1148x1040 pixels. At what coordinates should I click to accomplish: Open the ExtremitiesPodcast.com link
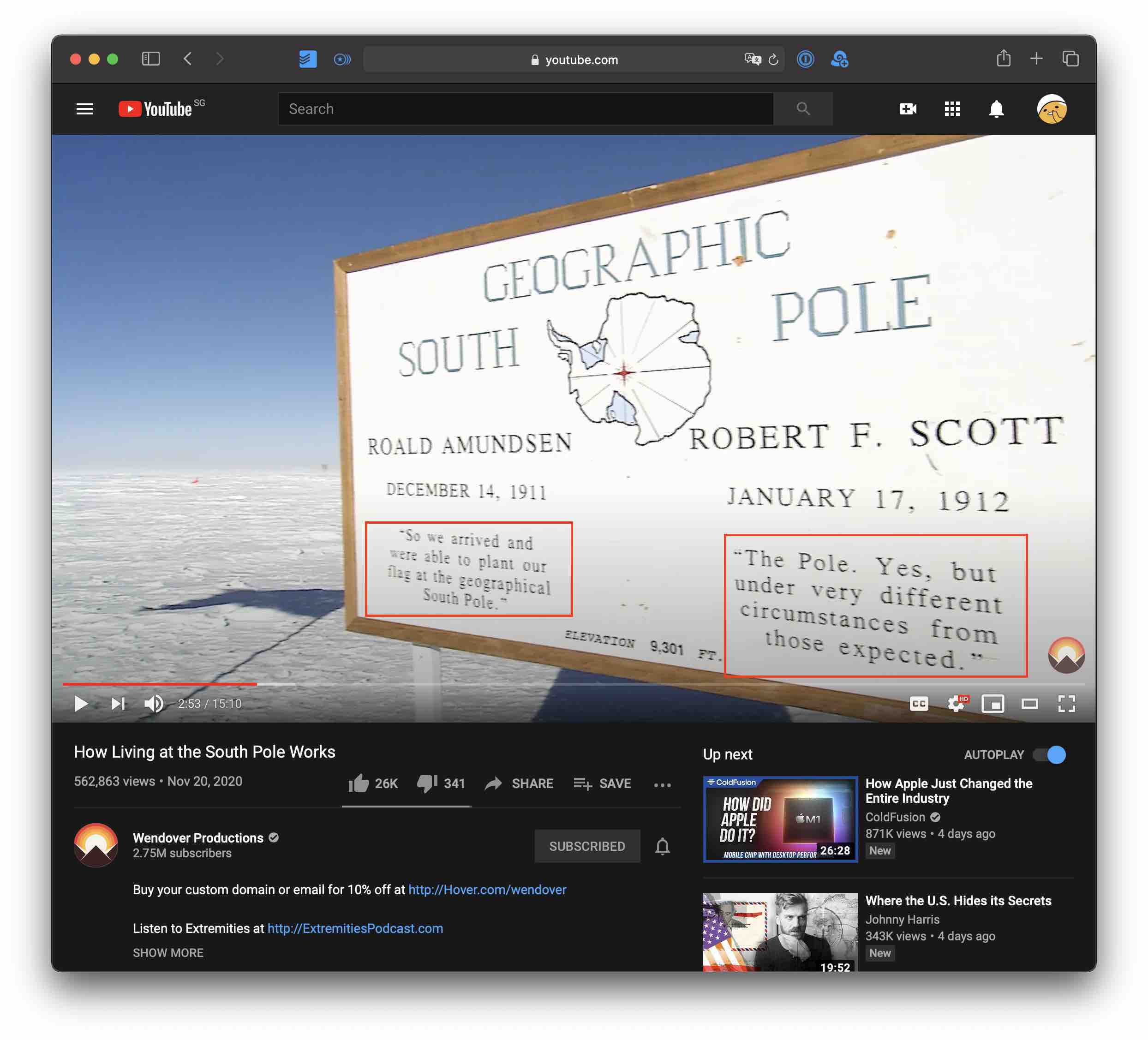click(355, 928)
